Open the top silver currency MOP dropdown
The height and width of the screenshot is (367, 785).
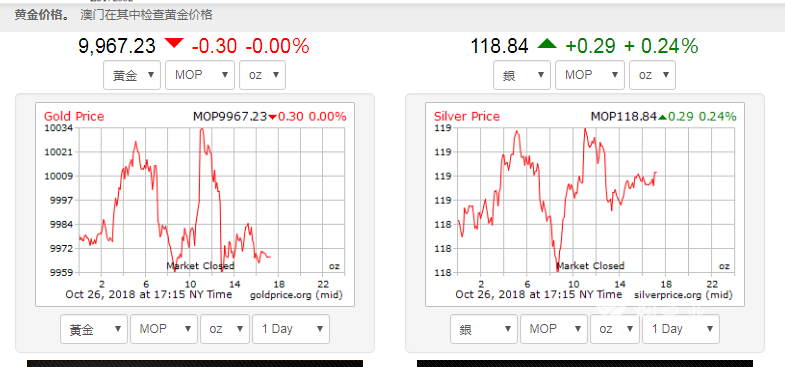[x=590, y=75]
